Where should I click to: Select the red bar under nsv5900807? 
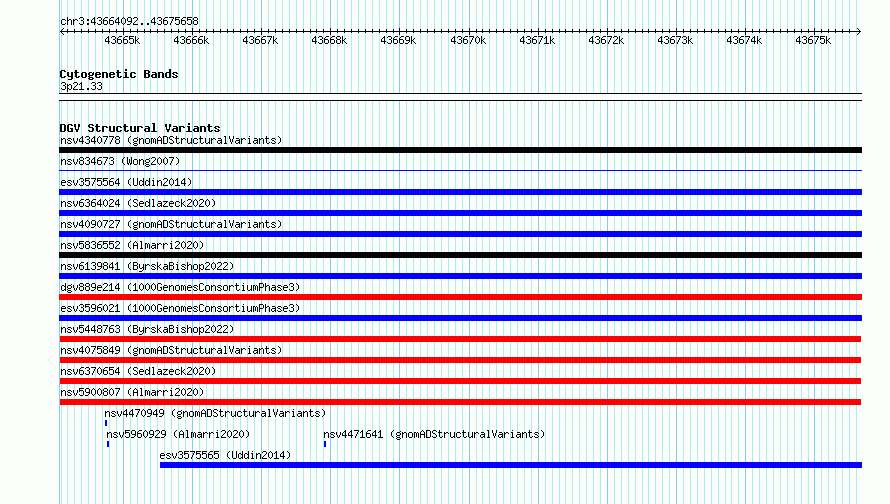pyautogui.click(x=460, y=402)
